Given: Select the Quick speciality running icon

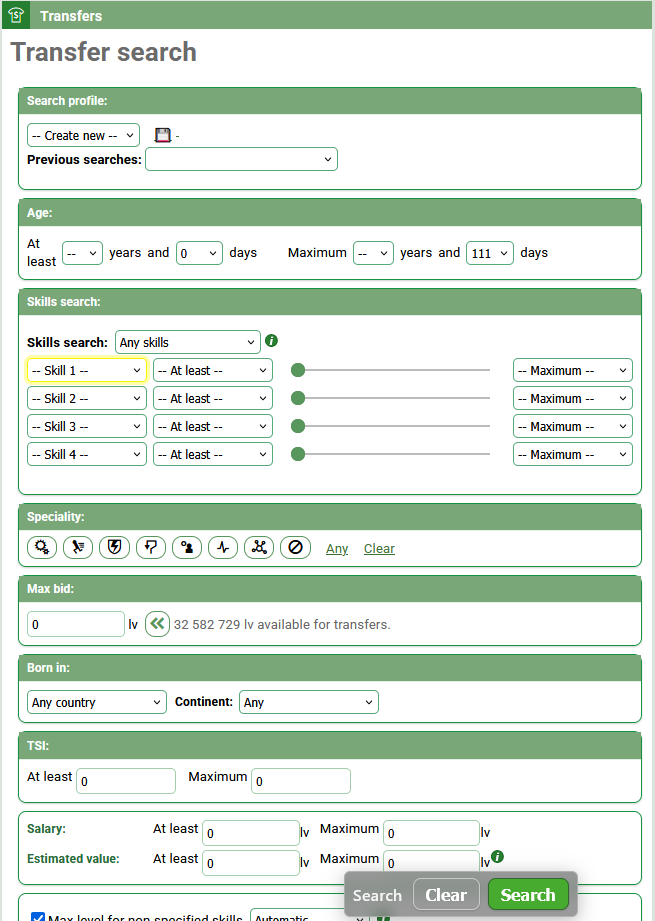Looking at the screenshot, I should pos(78,547).
